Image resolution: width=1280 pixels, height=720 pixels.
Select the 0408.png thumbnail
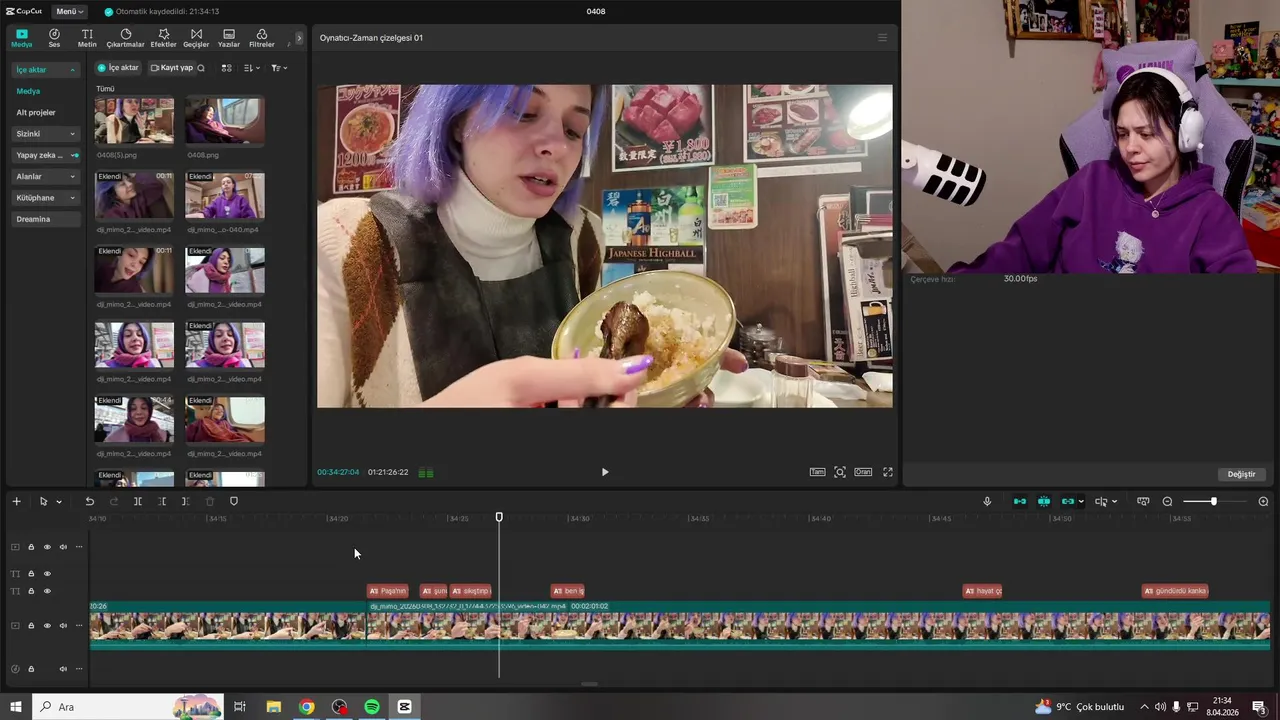point(225,121)
